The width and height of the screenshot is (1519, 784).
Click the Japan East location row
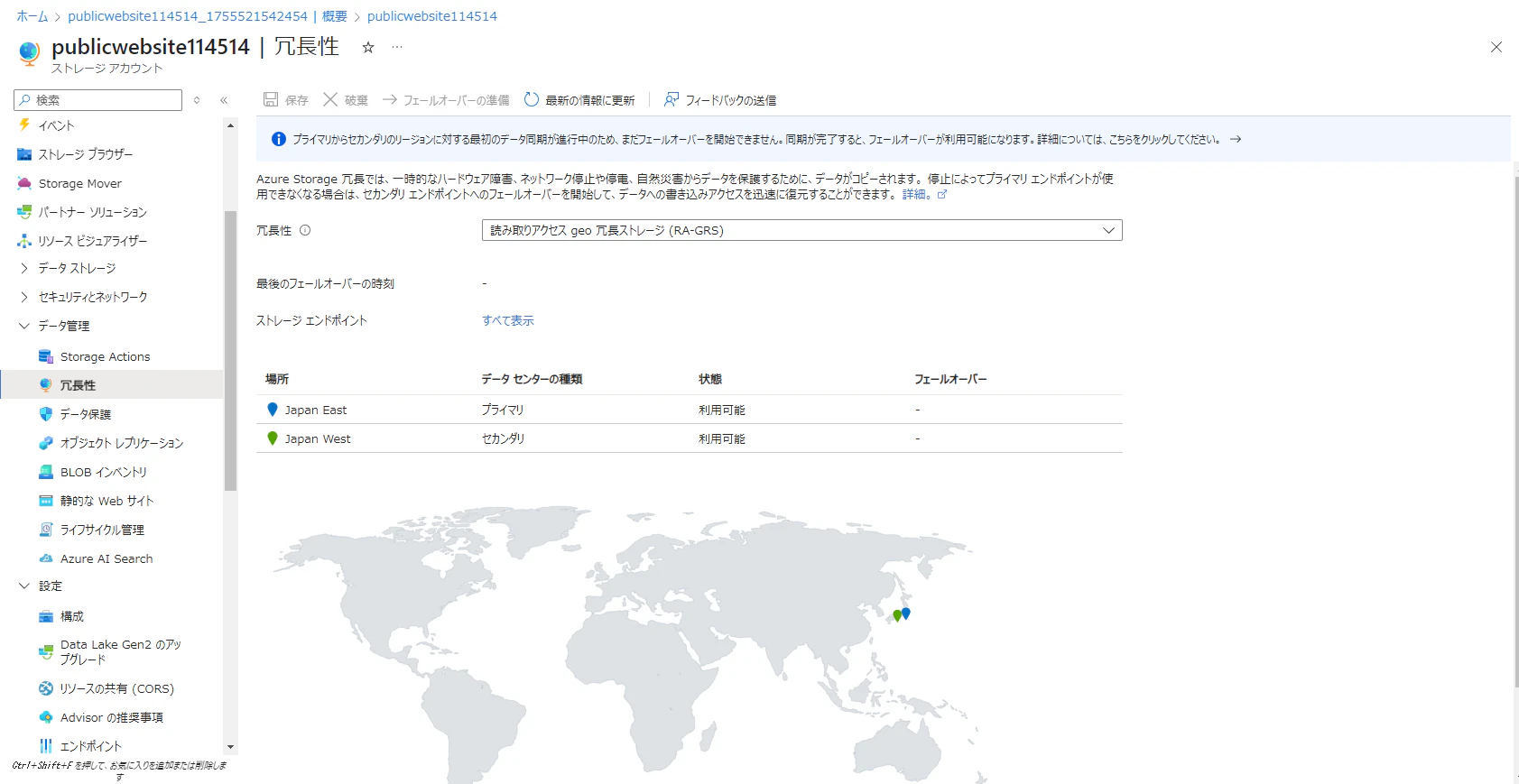click(x=690, y=410)
